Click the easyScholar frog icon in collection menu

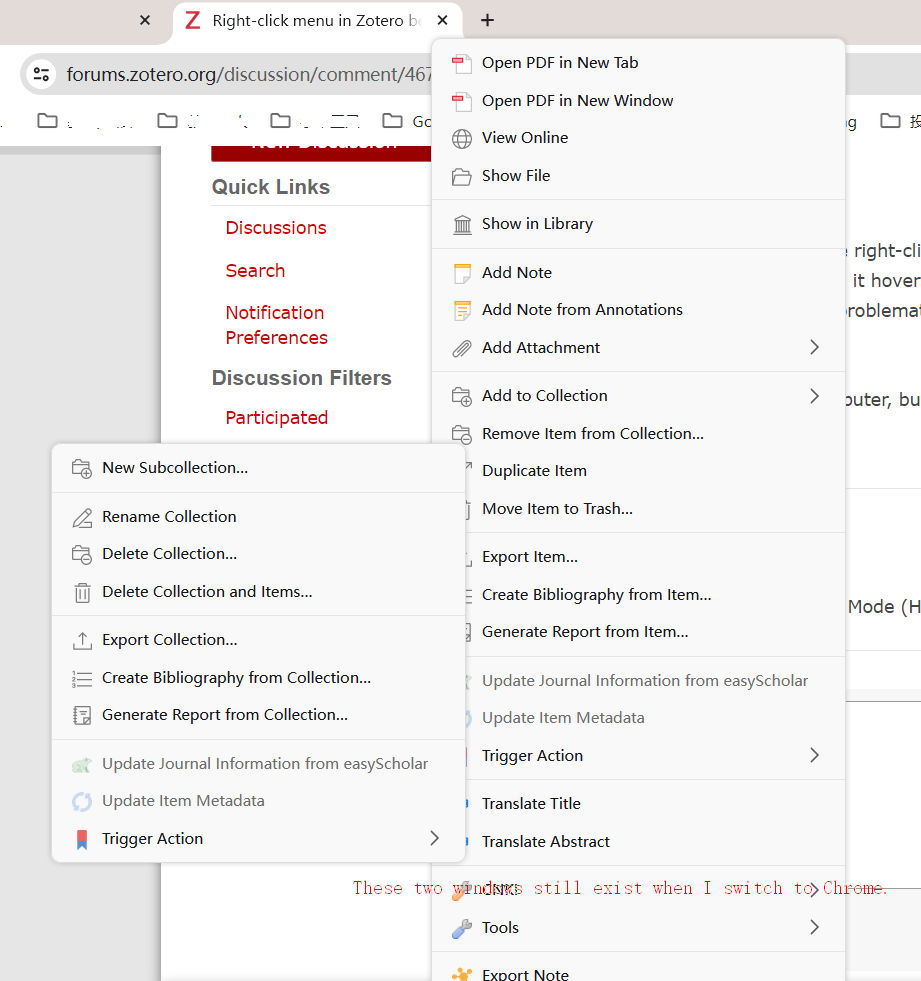click(82, 765)
